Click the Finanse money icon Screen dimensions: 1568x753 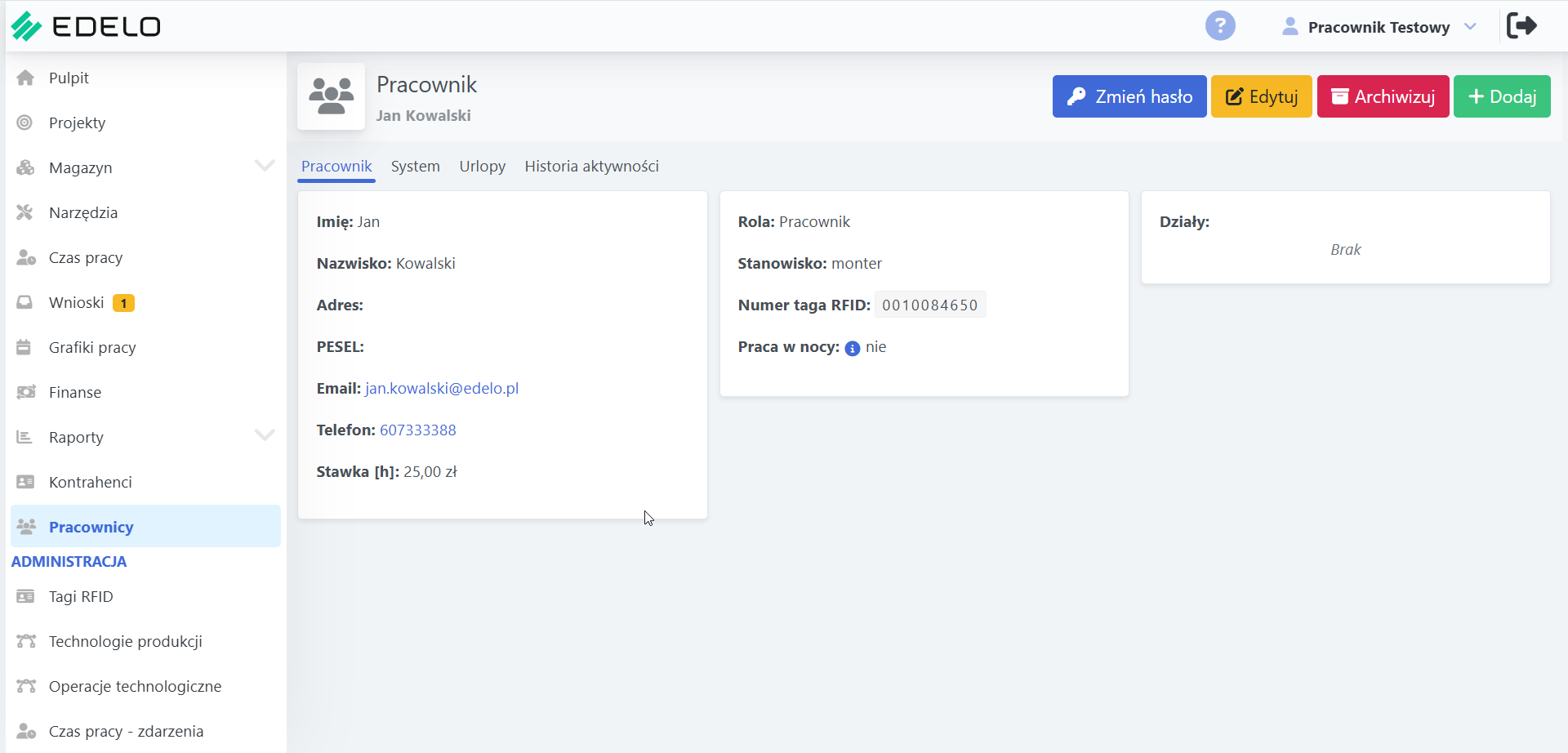tap(25, 392)
